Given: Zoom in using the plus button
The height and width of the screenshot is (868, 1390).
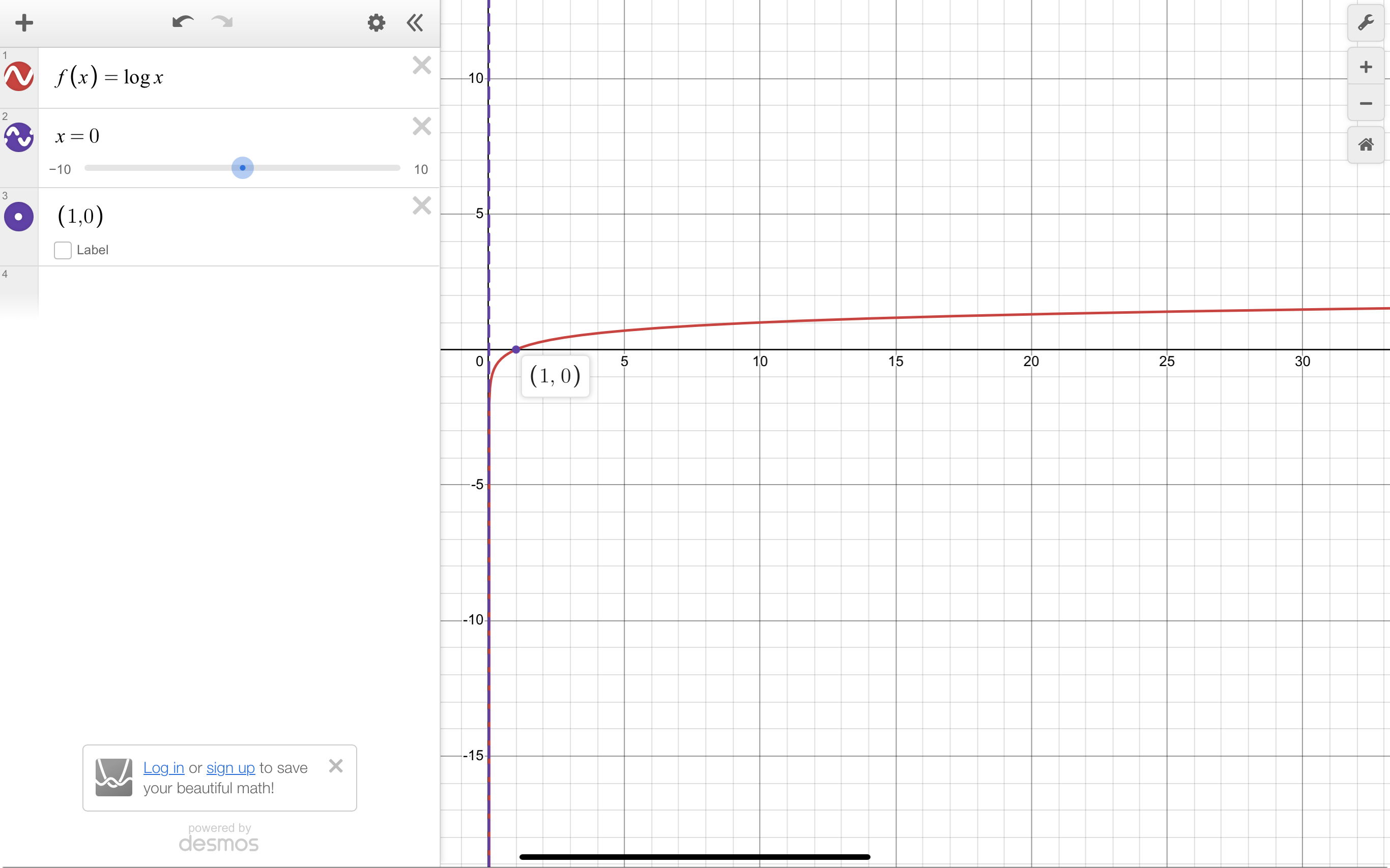Looking at the screenshot, I should (x=1366, y=67).
